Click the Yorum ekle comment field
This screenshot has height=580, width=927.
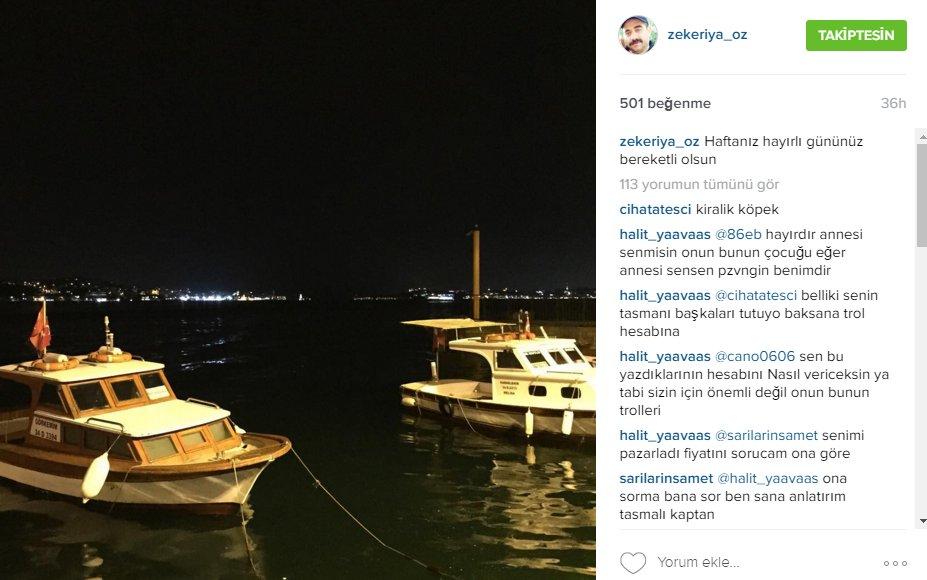tap(763, 562)
